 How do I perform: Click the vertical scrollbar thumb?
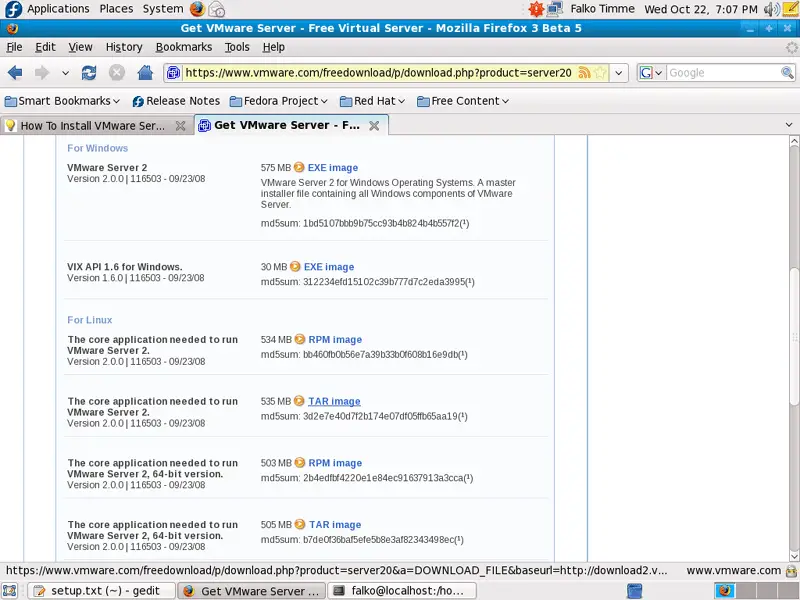pyautogui.click(x=794, y=337)
